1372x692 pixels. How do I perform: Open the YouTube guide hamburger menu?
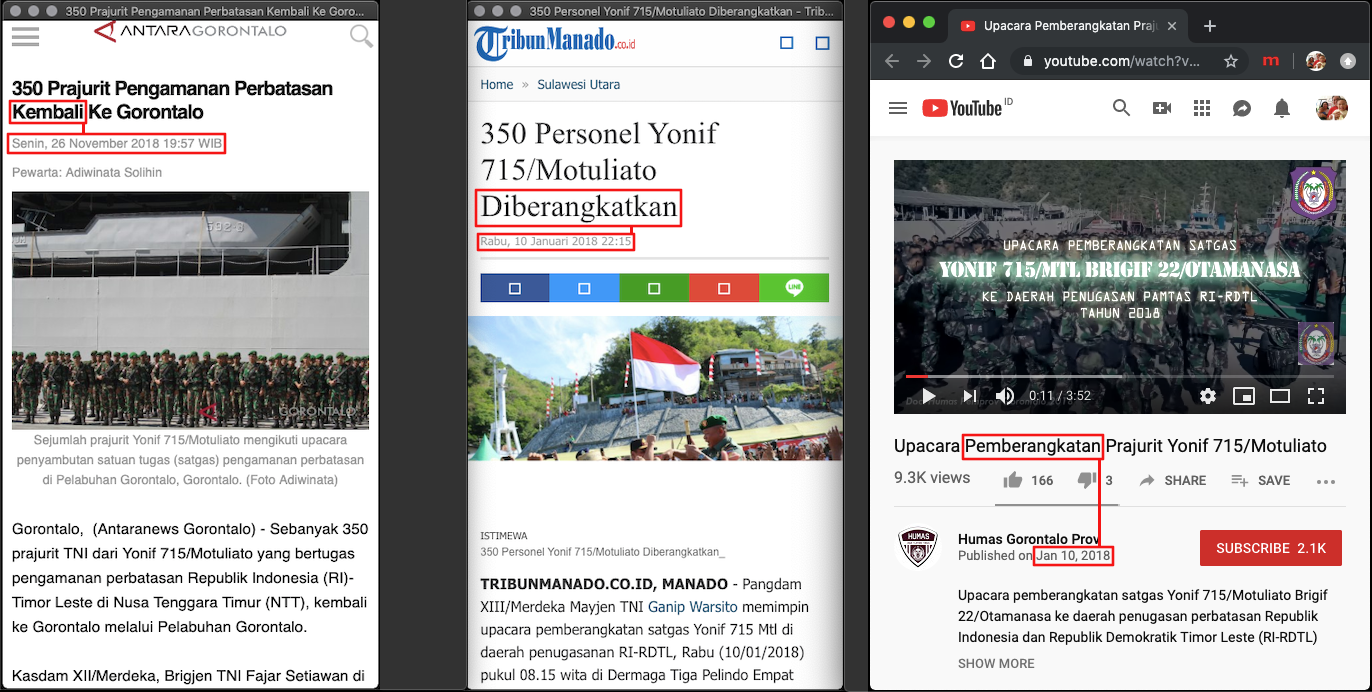(x=898, y=108)
